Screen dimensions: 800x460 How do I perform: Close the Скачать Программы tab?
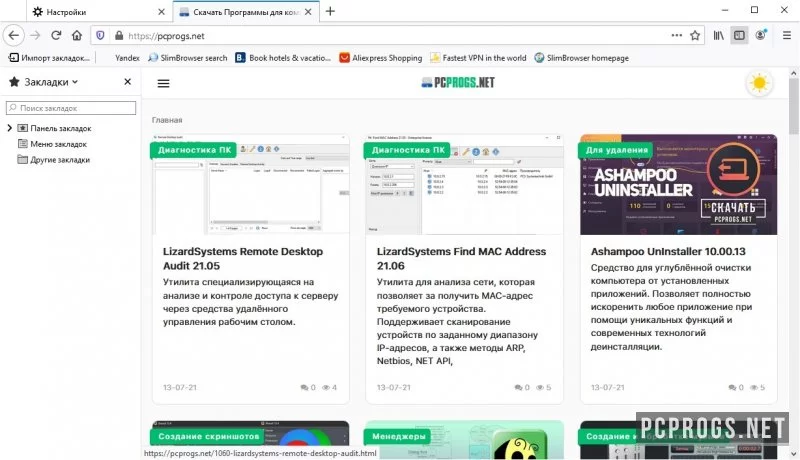[308, 12]
